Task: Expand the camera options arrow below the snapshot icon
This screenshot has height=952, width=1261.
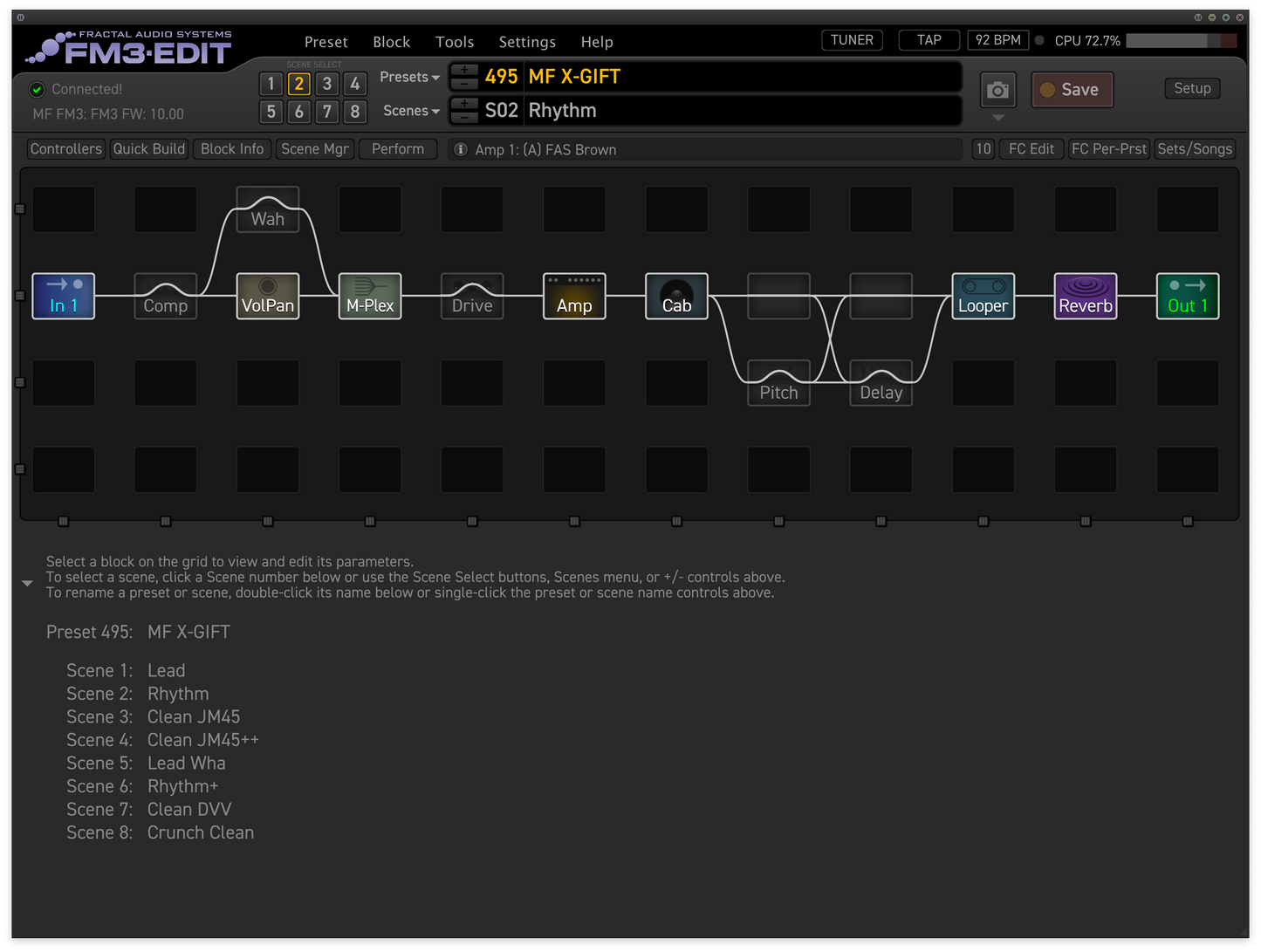Action: (x=997, y=118)
